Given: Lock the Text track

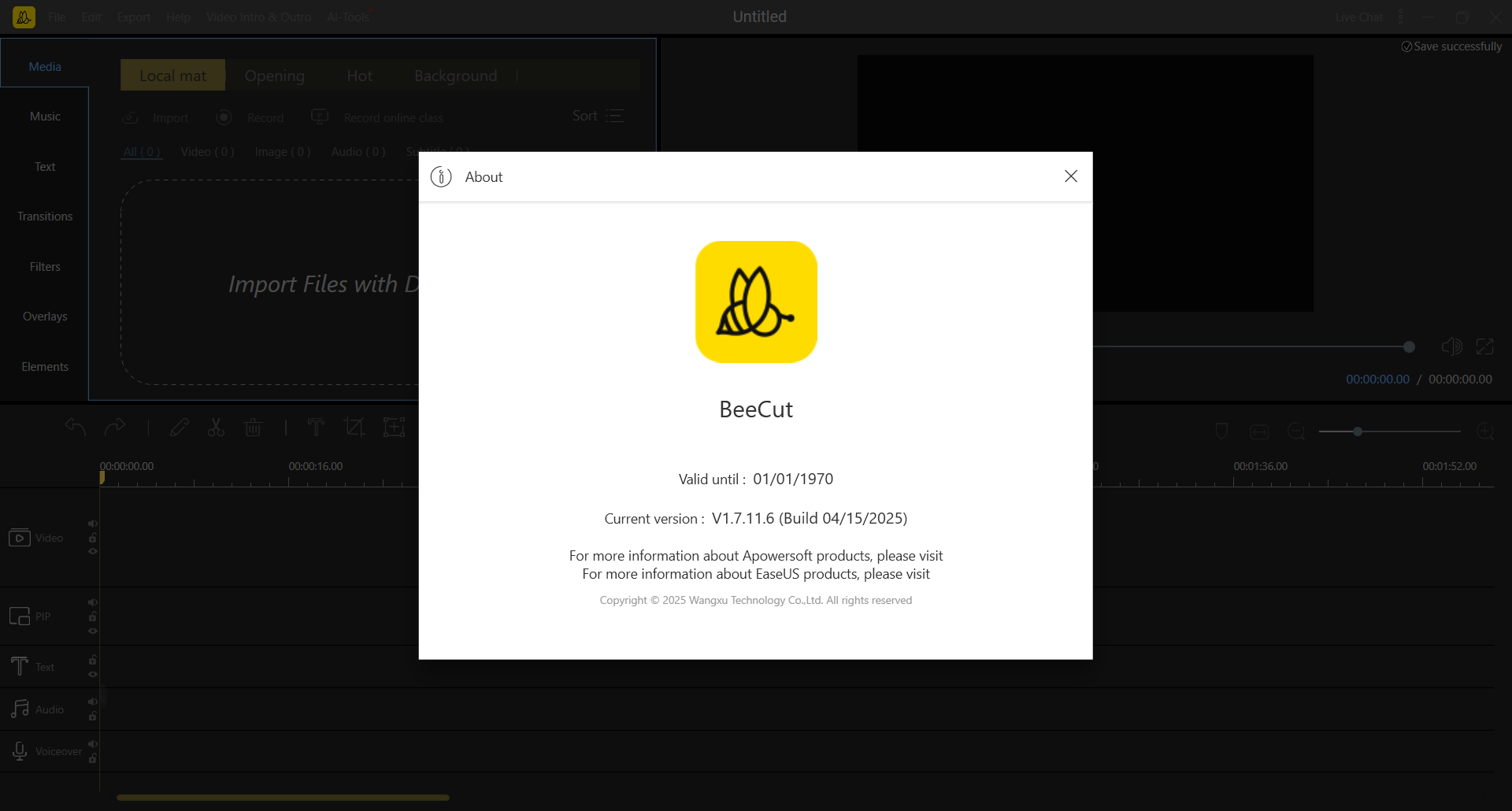Looking at the screenshot, I should coord(93,660).
